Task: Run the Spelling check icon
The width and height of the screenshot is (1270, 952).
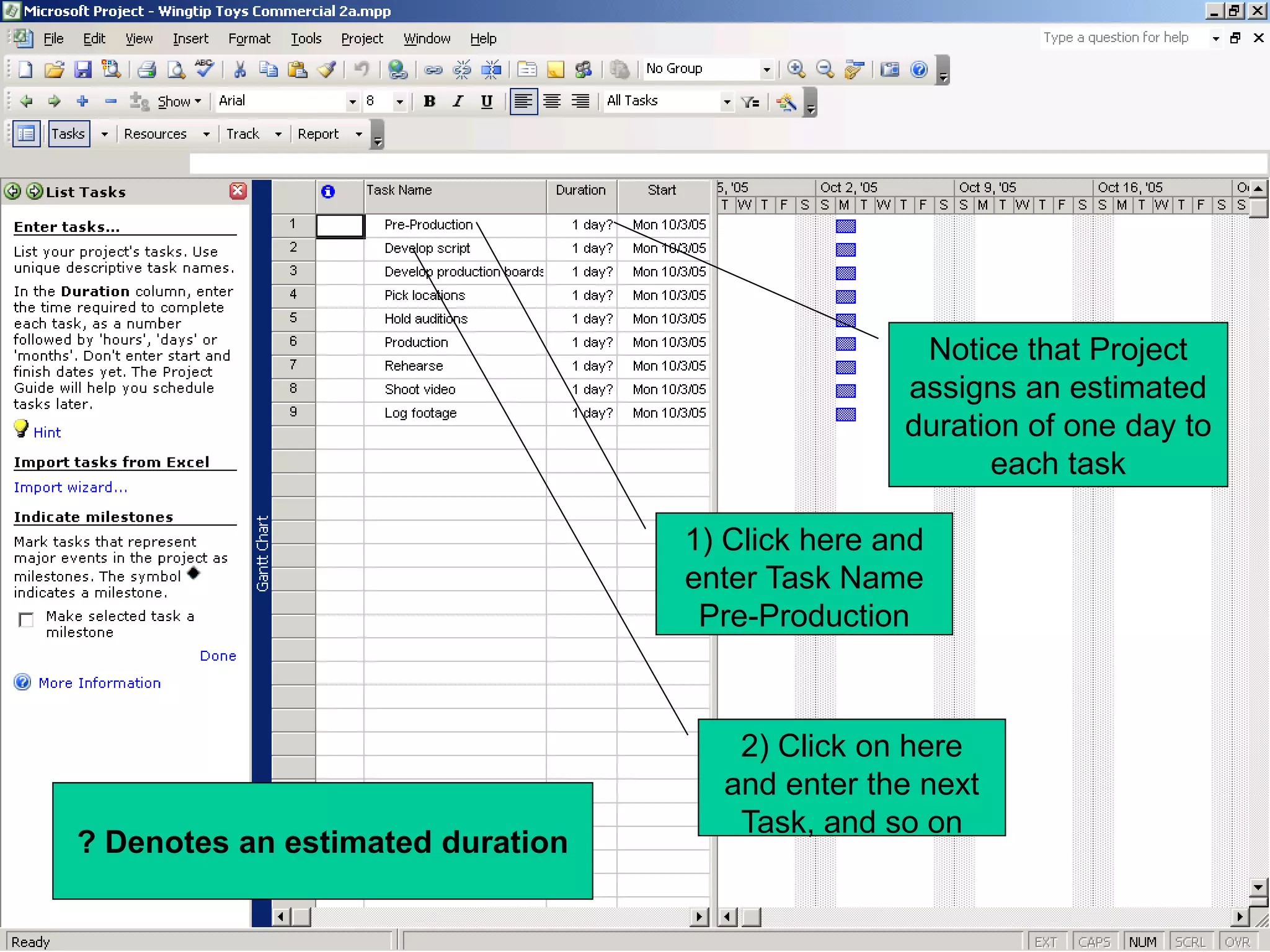Action: [x=205, y=69]
